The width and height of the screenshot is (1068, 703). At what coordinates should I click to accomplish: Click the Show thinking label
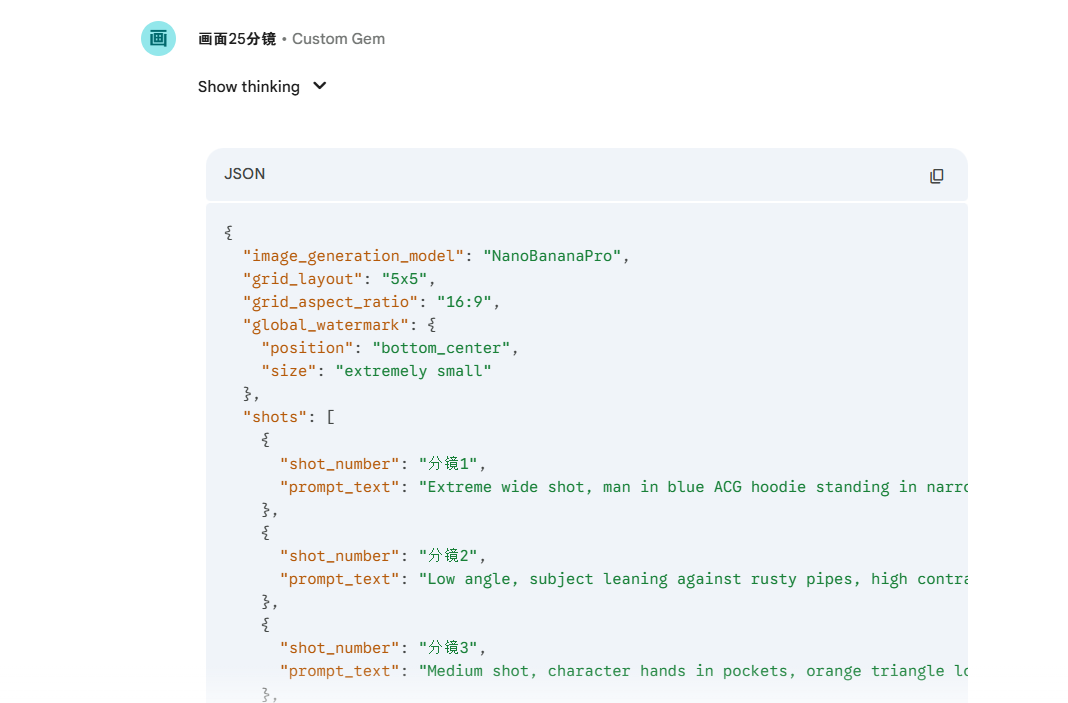[248, 87]
